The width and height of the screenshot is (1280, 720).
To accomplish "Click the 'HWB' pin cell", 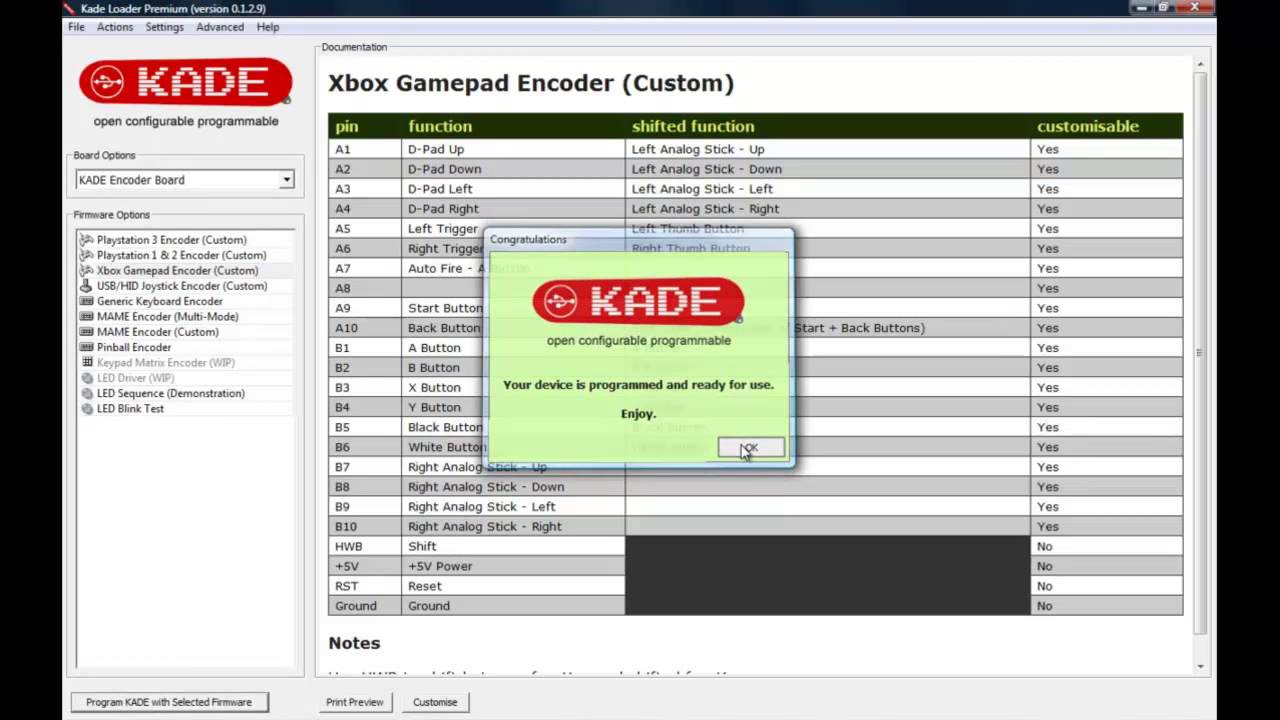I will point(365,546).
